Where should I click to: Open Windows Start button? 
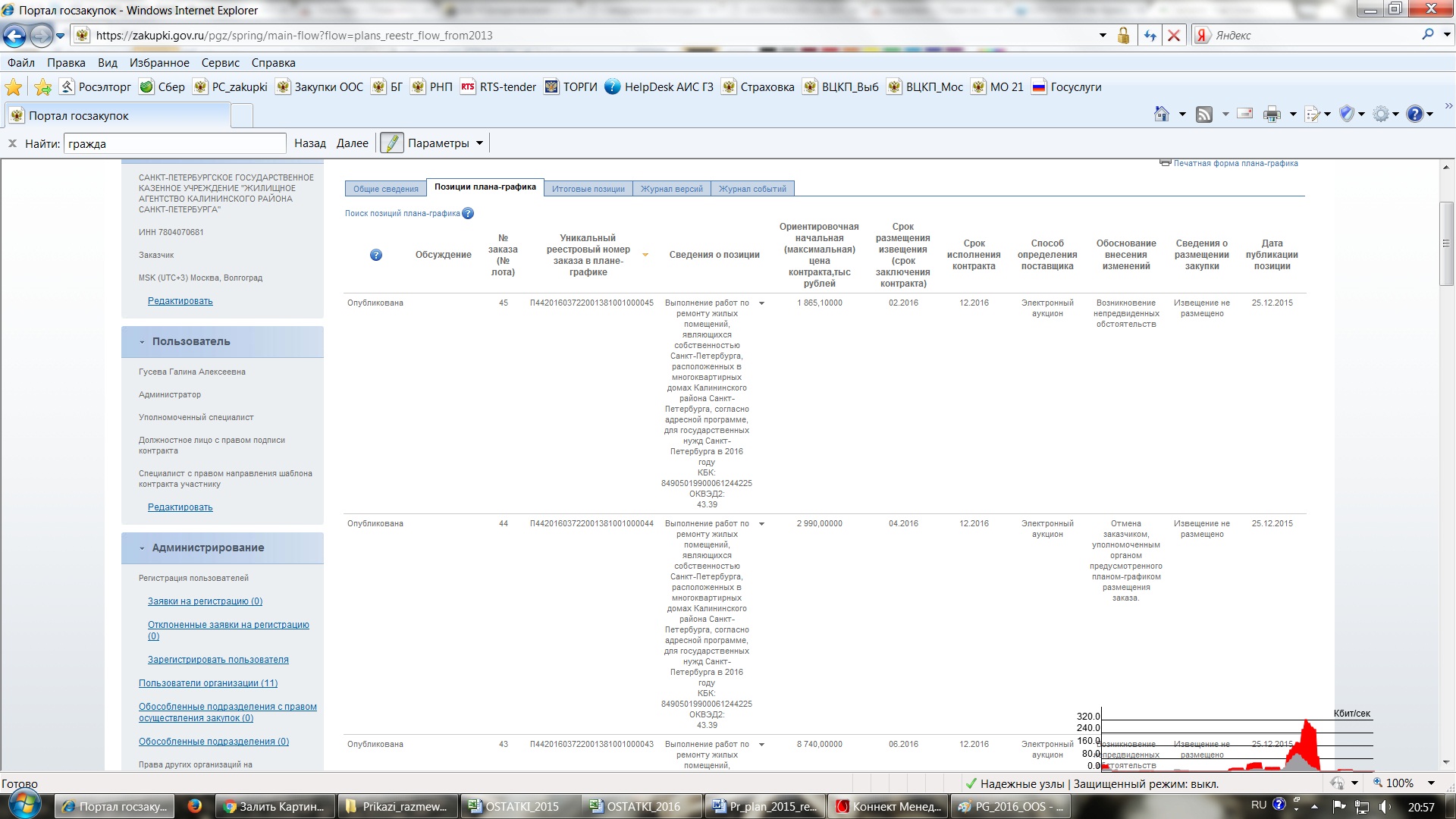pyautogui.click(x=24, y=805)
